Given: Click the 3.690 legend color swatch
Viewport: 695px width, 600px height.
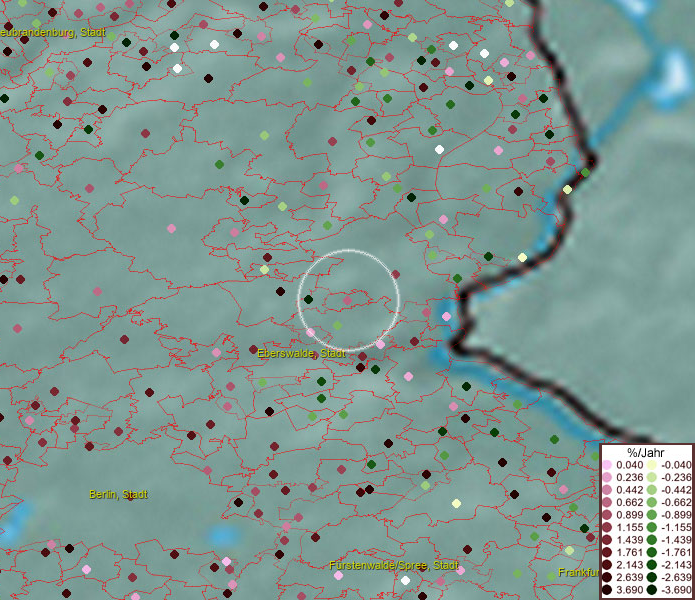Looking at the screenshot, I should tap(607, 590).
